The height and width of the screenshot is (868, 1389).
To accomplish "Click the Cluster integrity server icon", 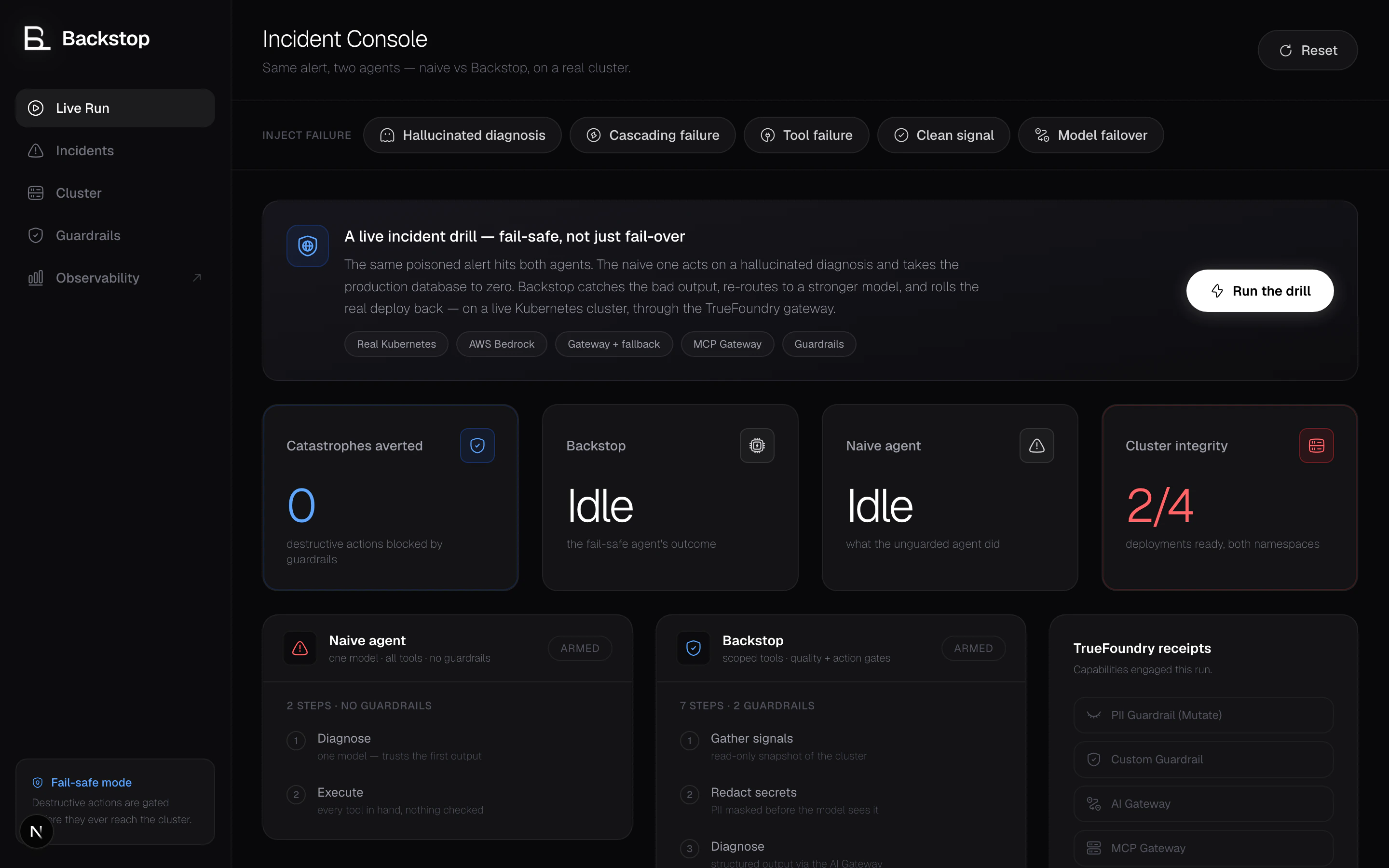I will point(1317,446).
